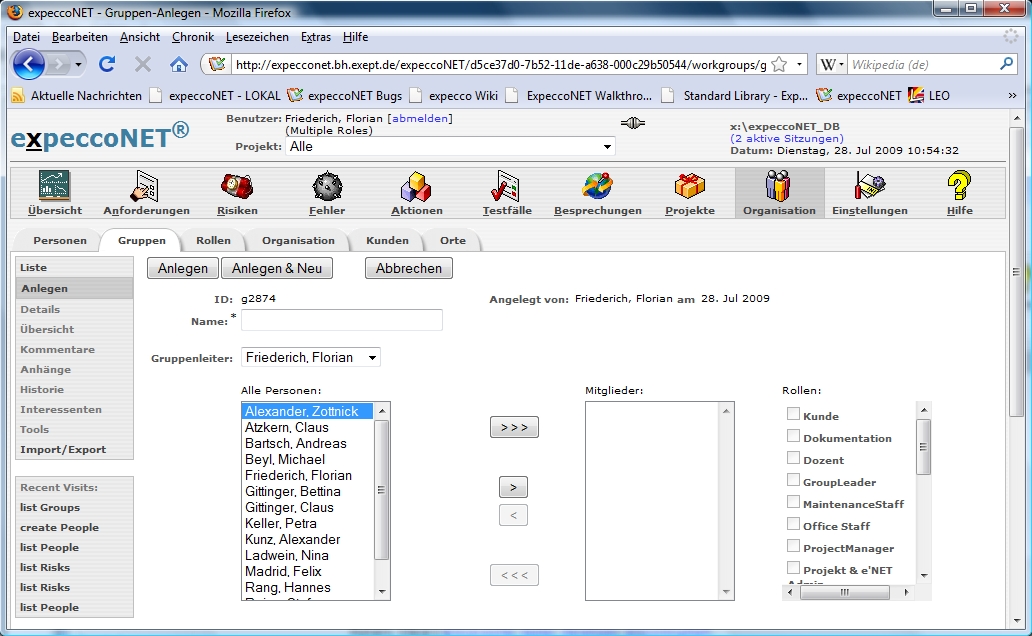Viewport: 1032px width, 636px height.
Task: Open Aktionen colored blocks icon
Action: coord(416,186)
